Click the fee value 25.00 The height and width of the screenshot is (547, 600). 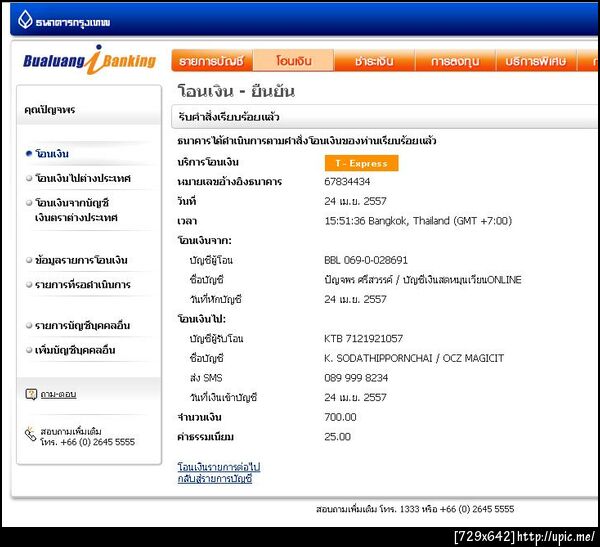(337, 437)
